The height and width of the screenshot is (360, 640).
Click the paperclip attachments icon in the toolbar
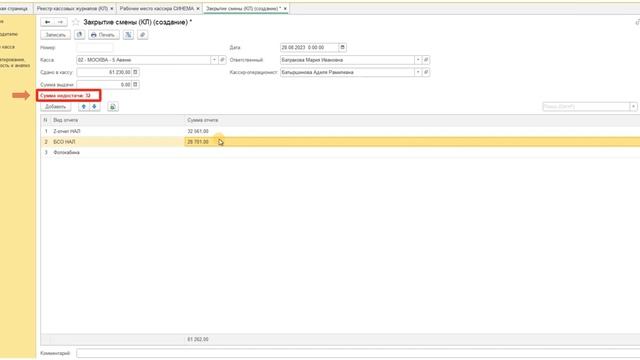tap(142, 35)
